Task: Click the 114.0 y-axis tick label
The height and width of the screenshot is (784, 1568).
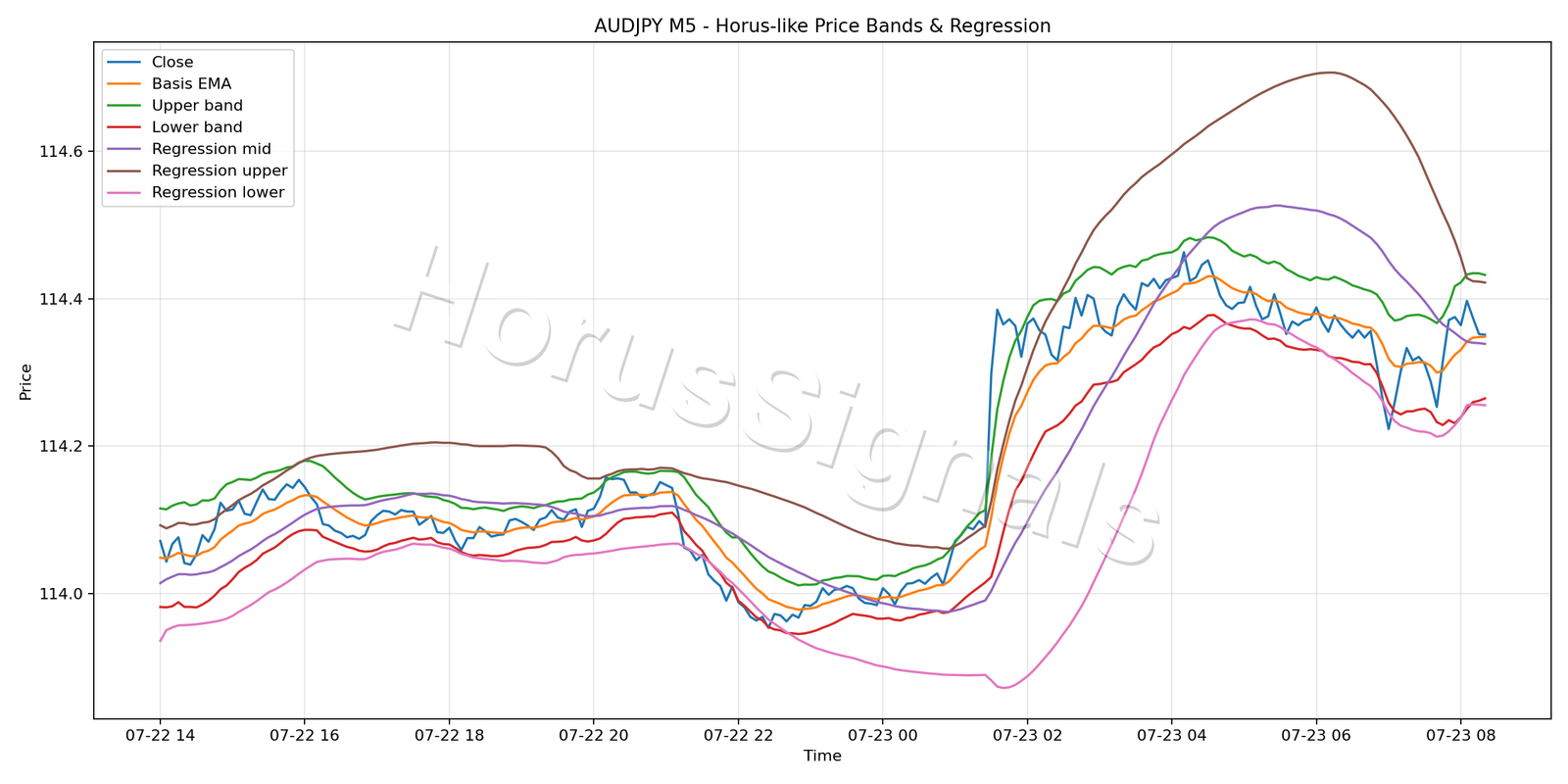Action: click(61, 594)
